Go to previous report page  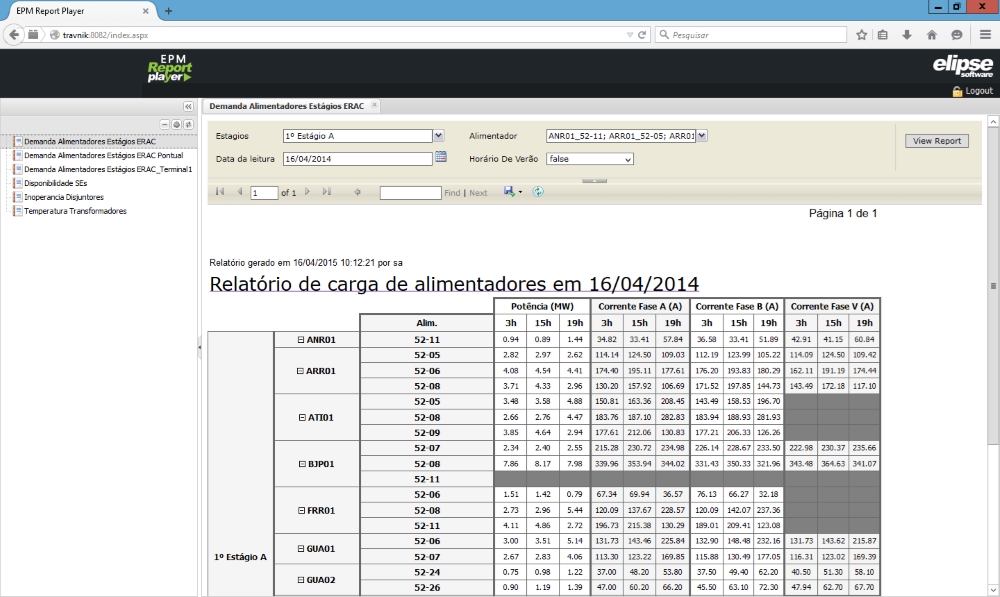point(240,192)
